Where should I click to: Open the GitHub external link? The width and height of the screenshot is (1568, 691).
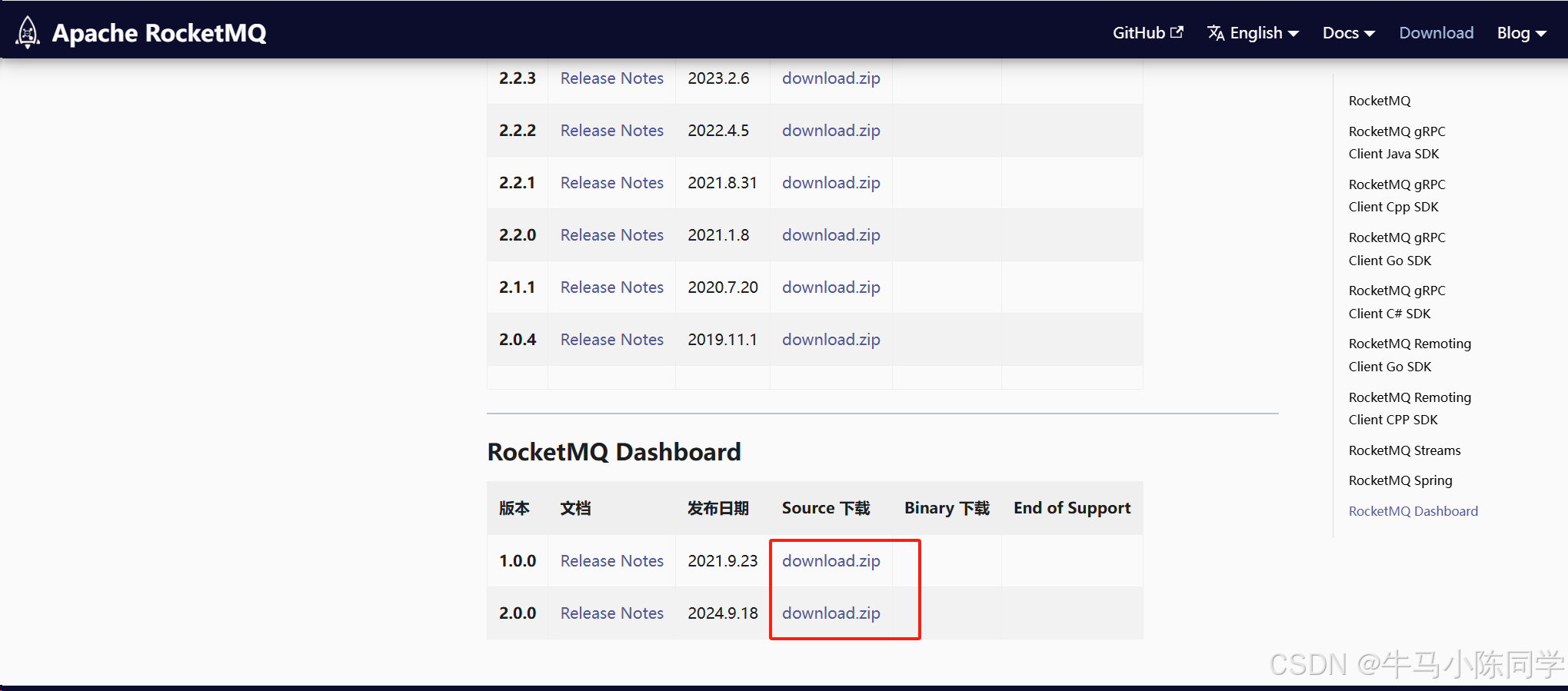(1147, 32)
